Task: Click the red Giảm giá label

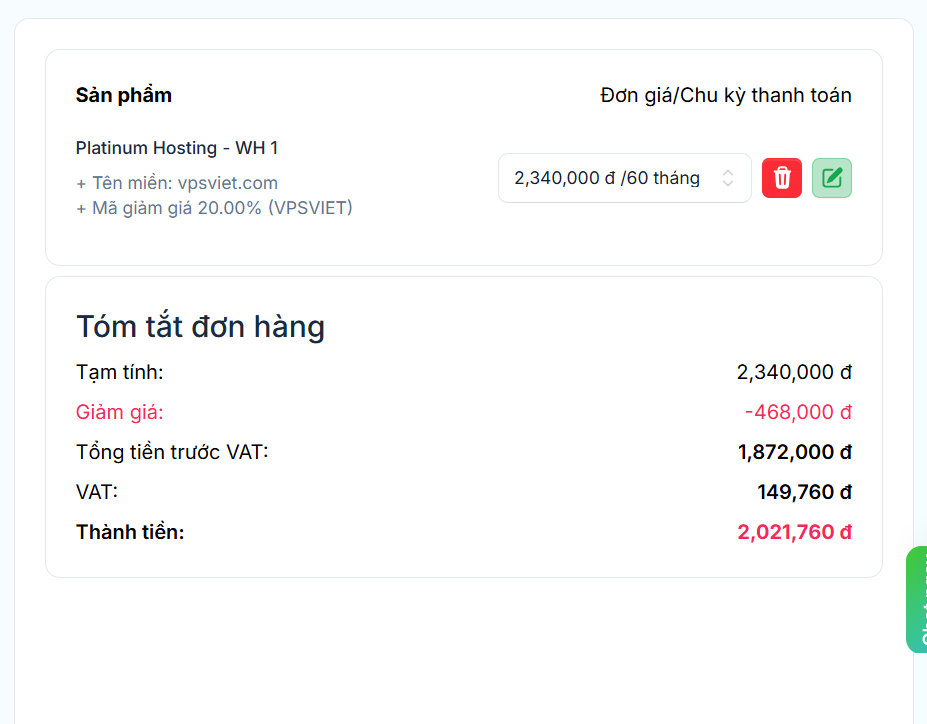Action: [x=119, y=412]
